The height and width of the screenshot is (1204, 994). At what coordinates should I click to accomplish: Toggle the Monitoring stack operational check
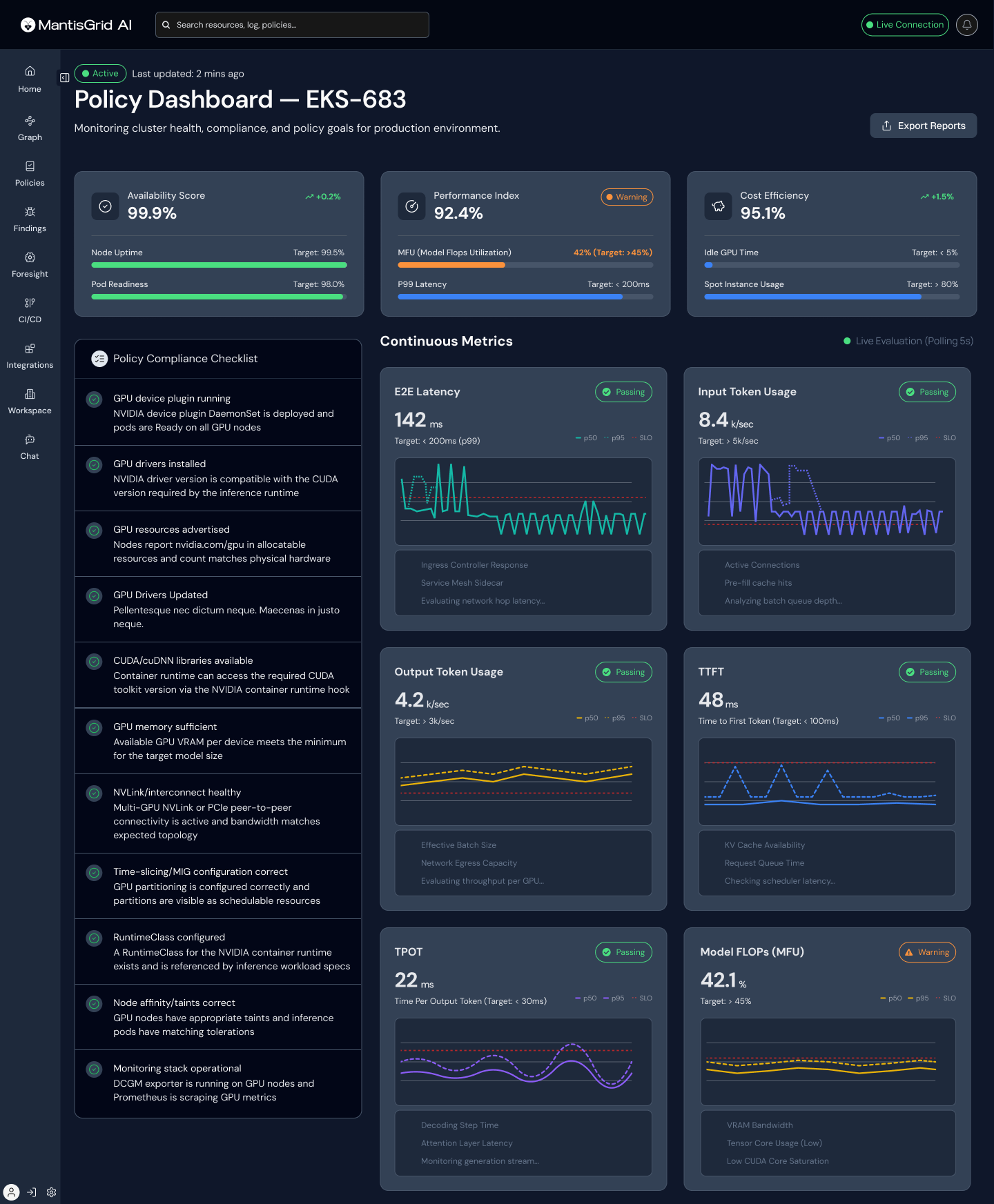pos(95,1069)
